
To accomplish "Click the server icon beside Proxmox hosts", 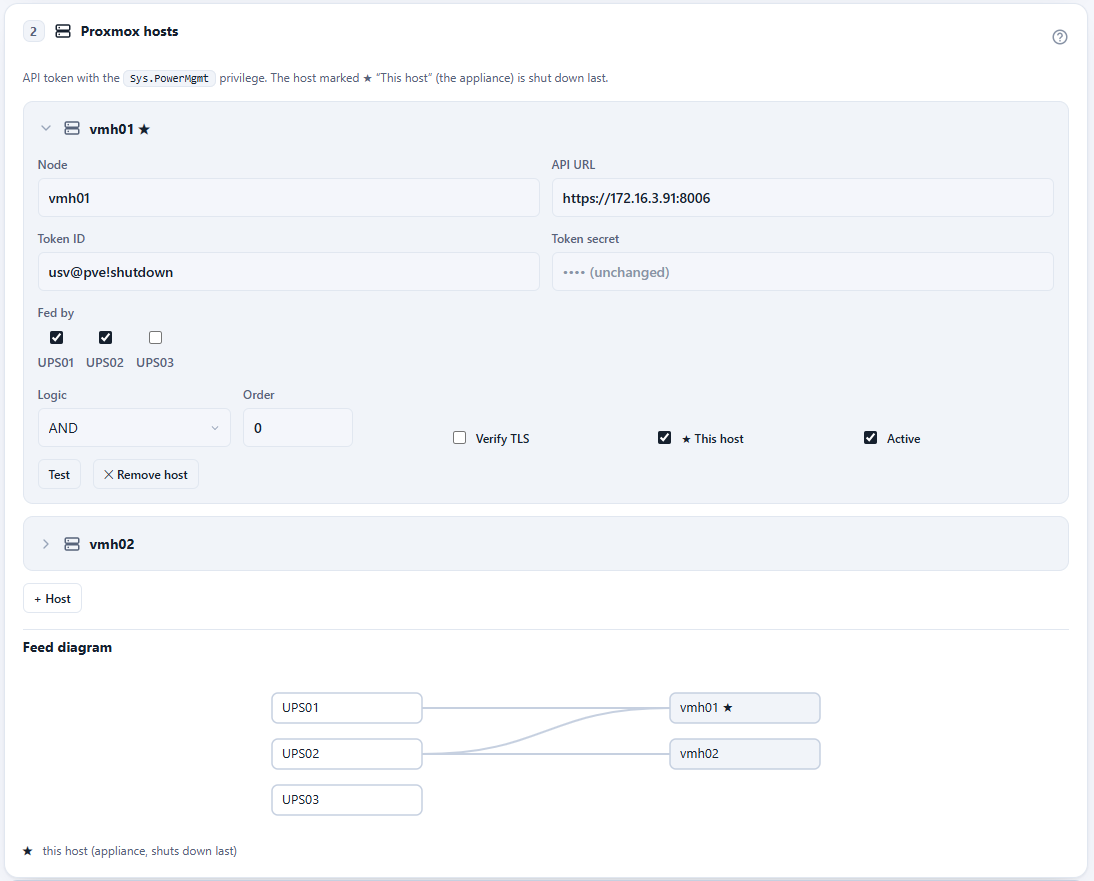I will point(63,31).
